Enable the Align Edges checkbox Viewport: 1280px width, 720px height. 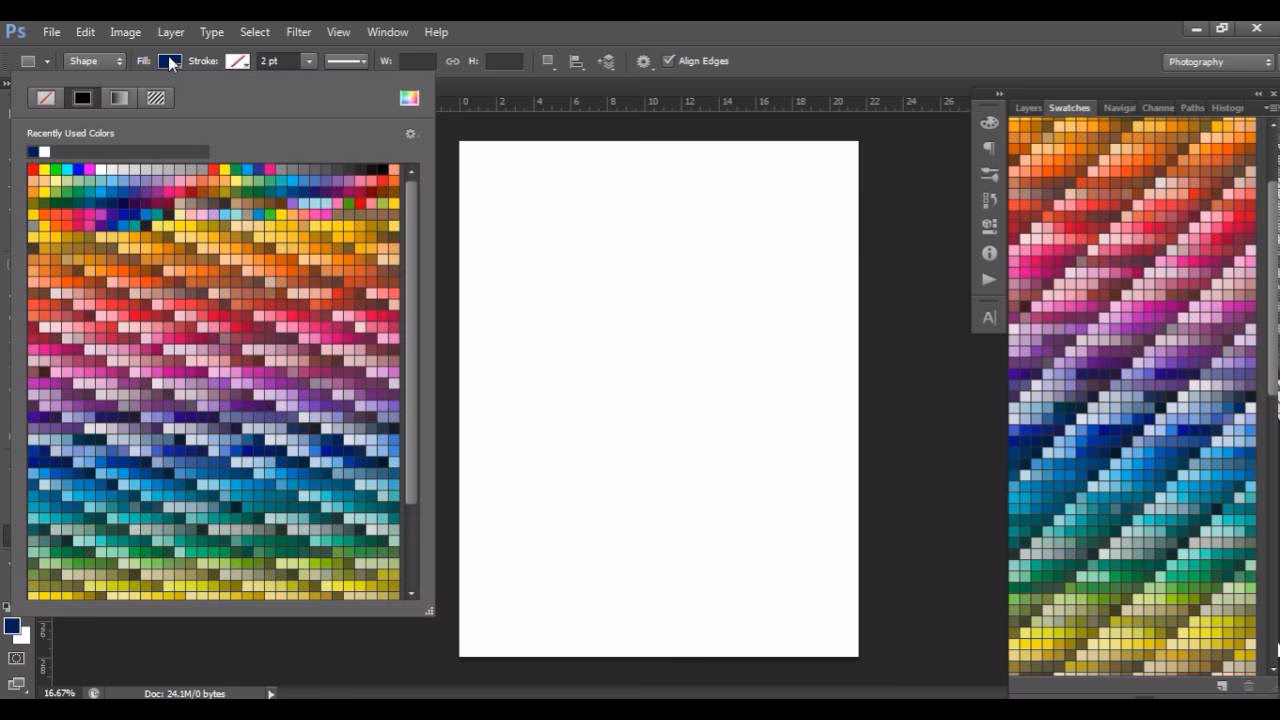(667, 60)
